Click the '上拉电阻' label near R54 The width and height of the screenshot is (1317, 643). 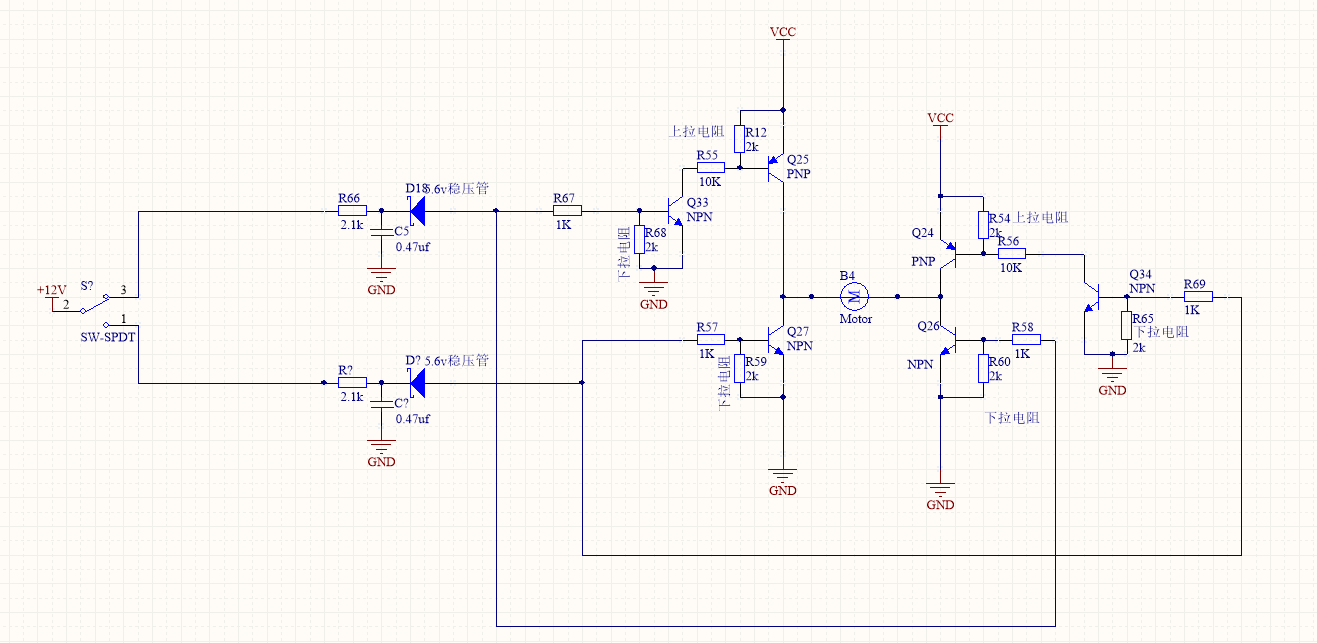[x=1042, y=217]
